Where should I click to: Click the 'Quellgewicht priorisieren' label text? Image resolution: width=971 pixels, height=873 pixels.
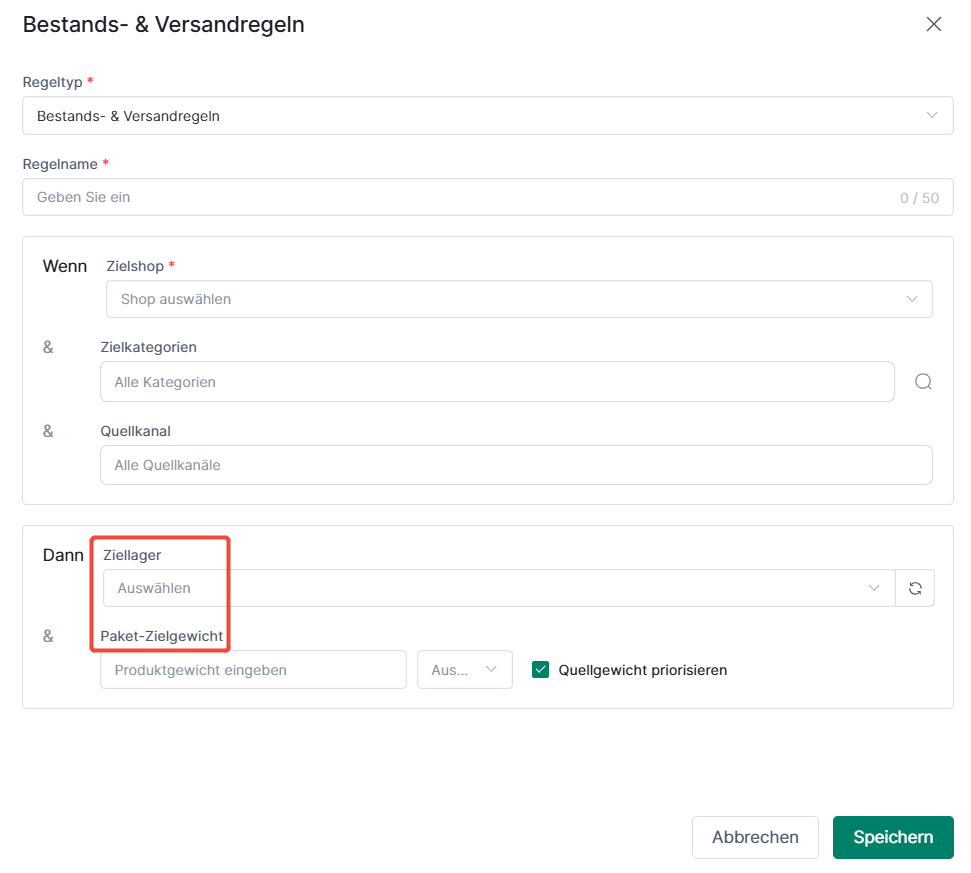tap(642, 670)
